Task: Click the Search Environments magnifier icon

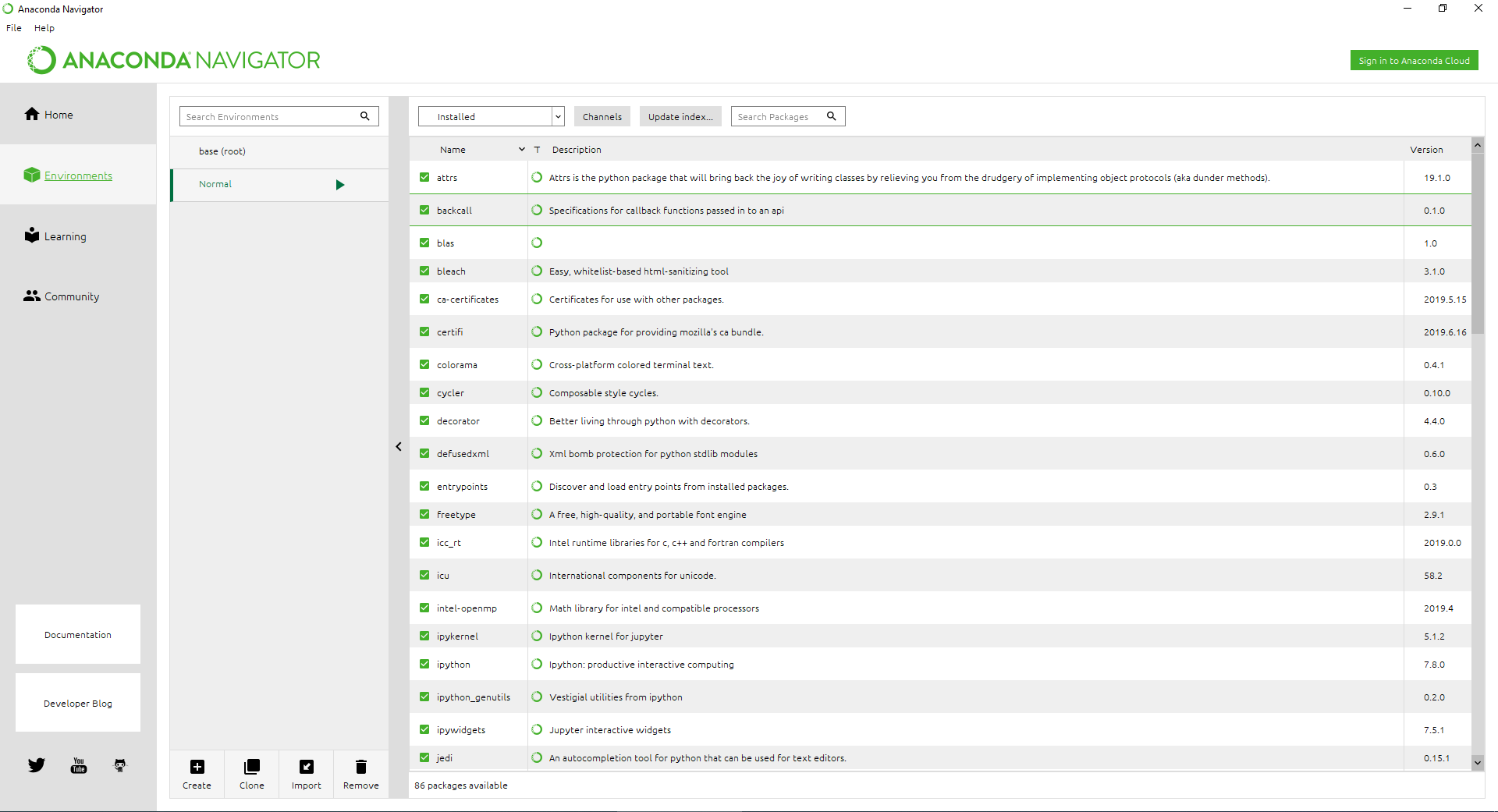Action: click(364, 116)
